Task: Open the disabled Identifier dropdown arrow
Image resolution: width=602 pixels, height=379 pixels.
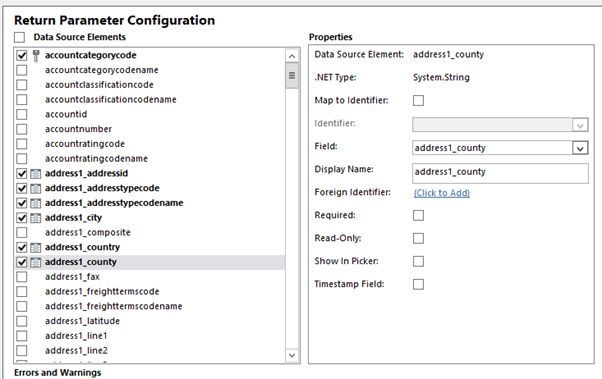Action: [580, 125]
